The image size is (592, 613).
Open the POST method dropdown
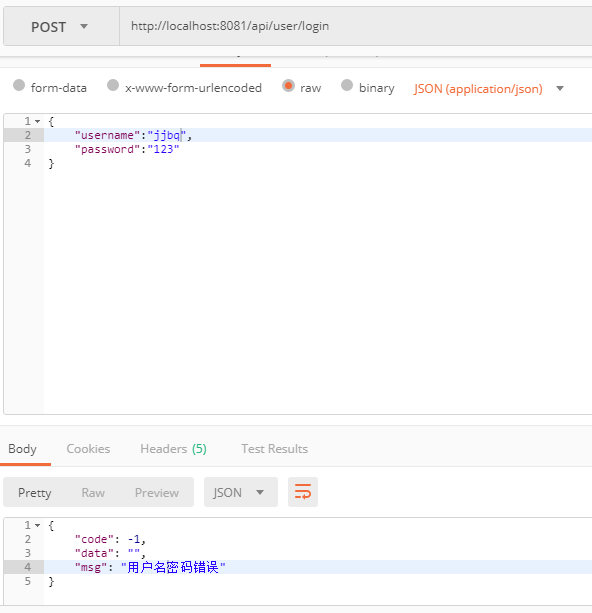click(61, 27)
